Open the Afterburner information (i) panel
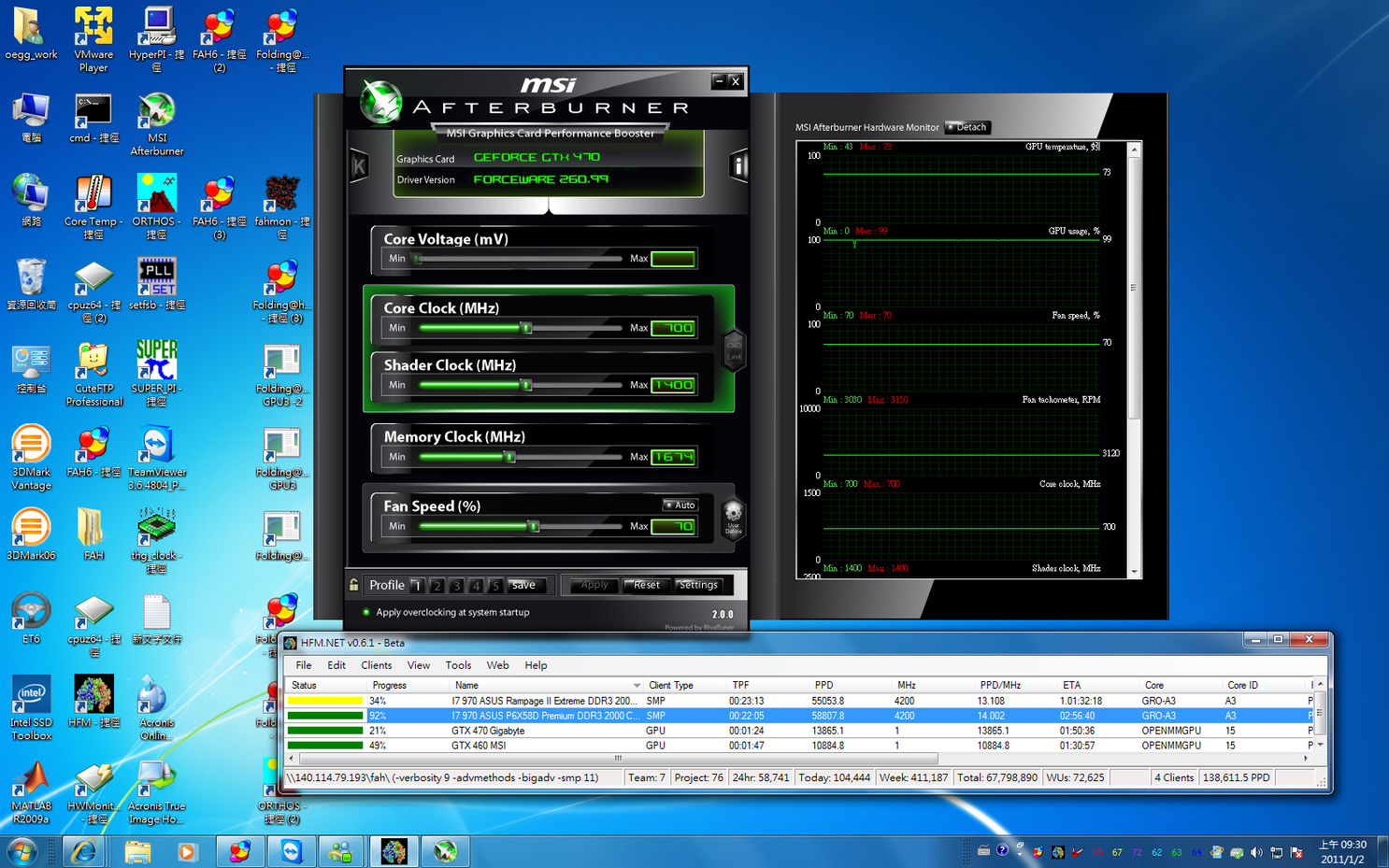The image size is (1389, 868). [738, 166]
